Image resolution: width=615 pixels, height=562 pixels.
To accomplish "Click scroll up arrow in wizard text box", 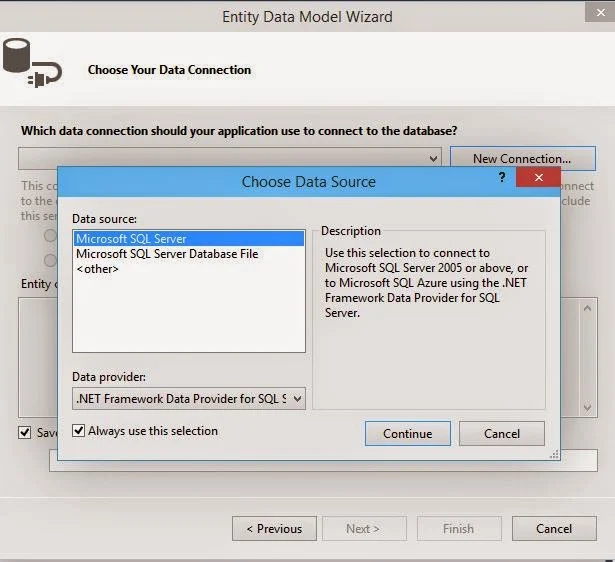I will point(587,308).
